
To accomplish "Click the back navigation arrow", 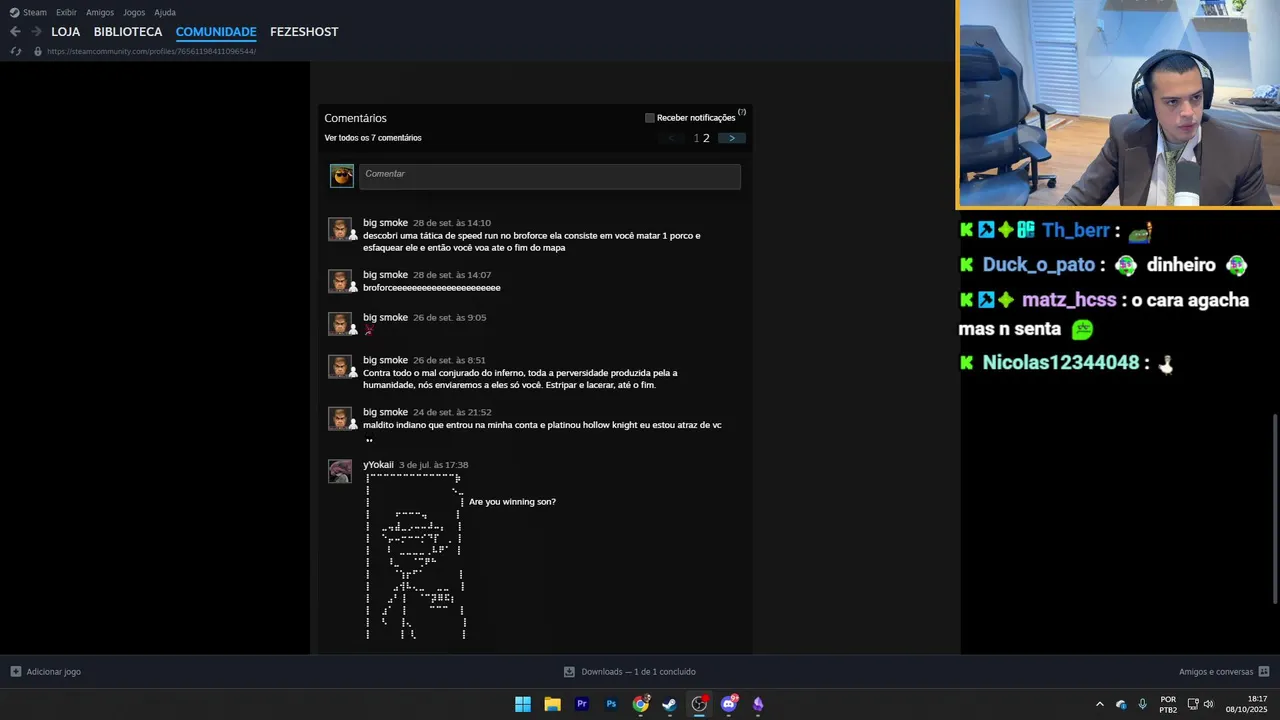I will (15, 32).
